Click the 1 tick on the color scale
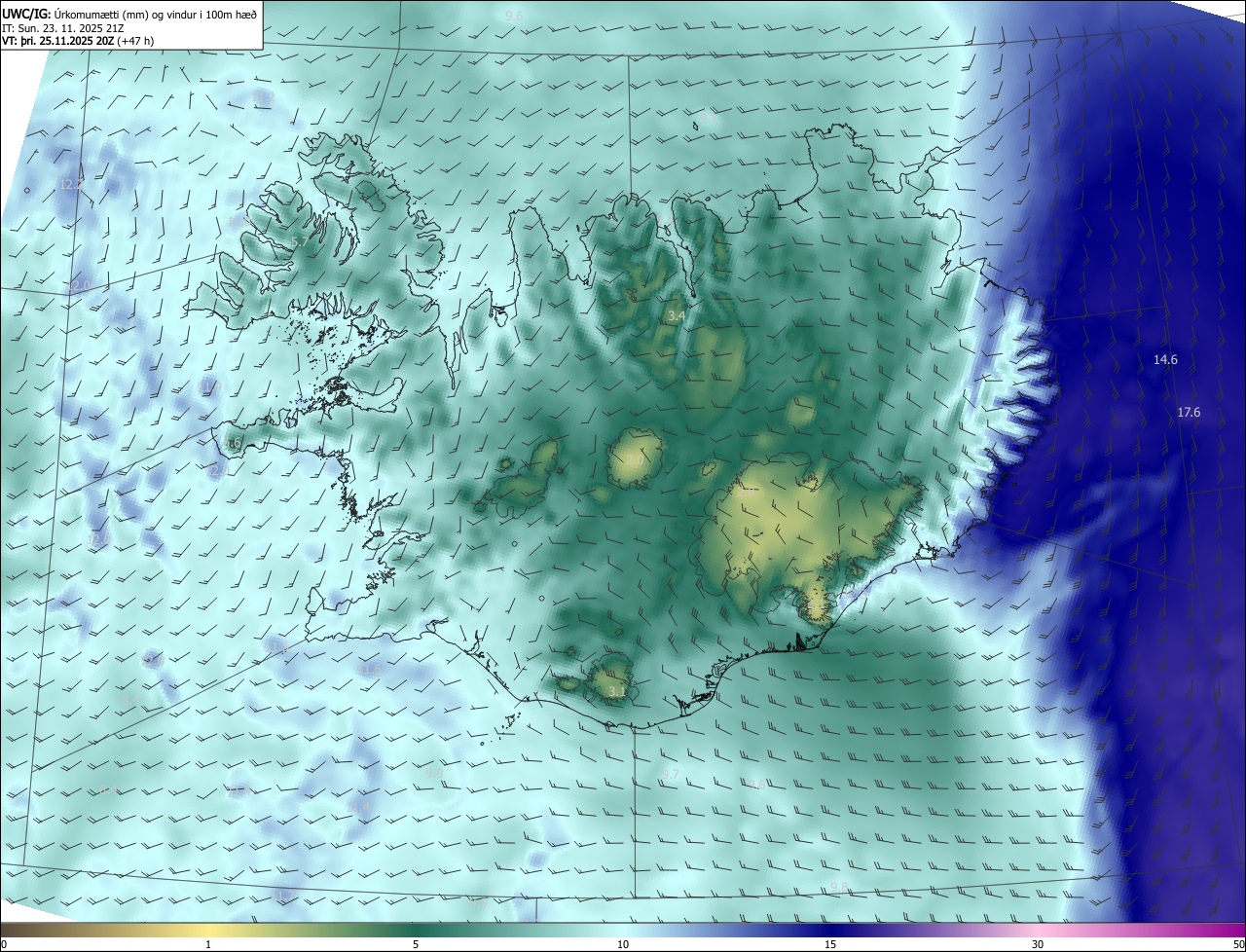The image size is (1246, 952). [208, 944]
